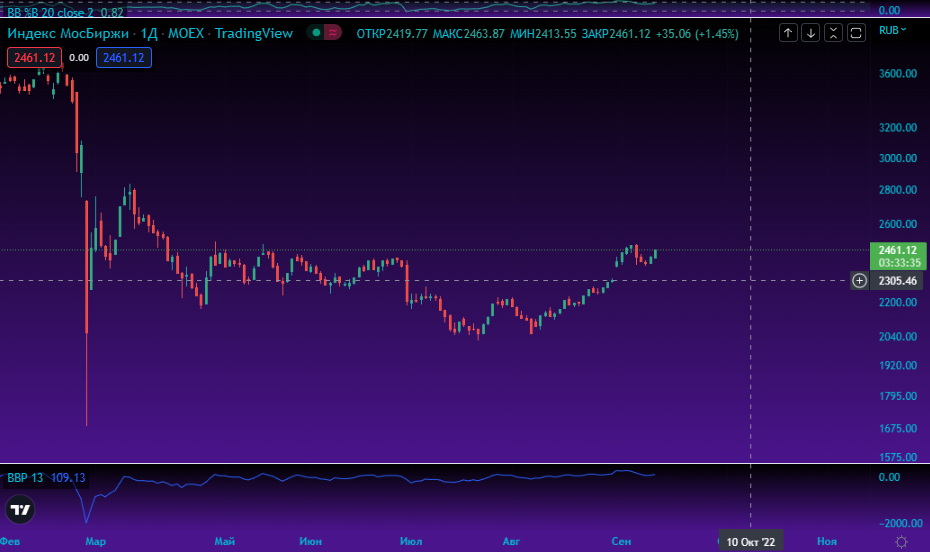Click the 1795.00 price axis label
Screen dimensions: 930x552
(x=897, y=396)
